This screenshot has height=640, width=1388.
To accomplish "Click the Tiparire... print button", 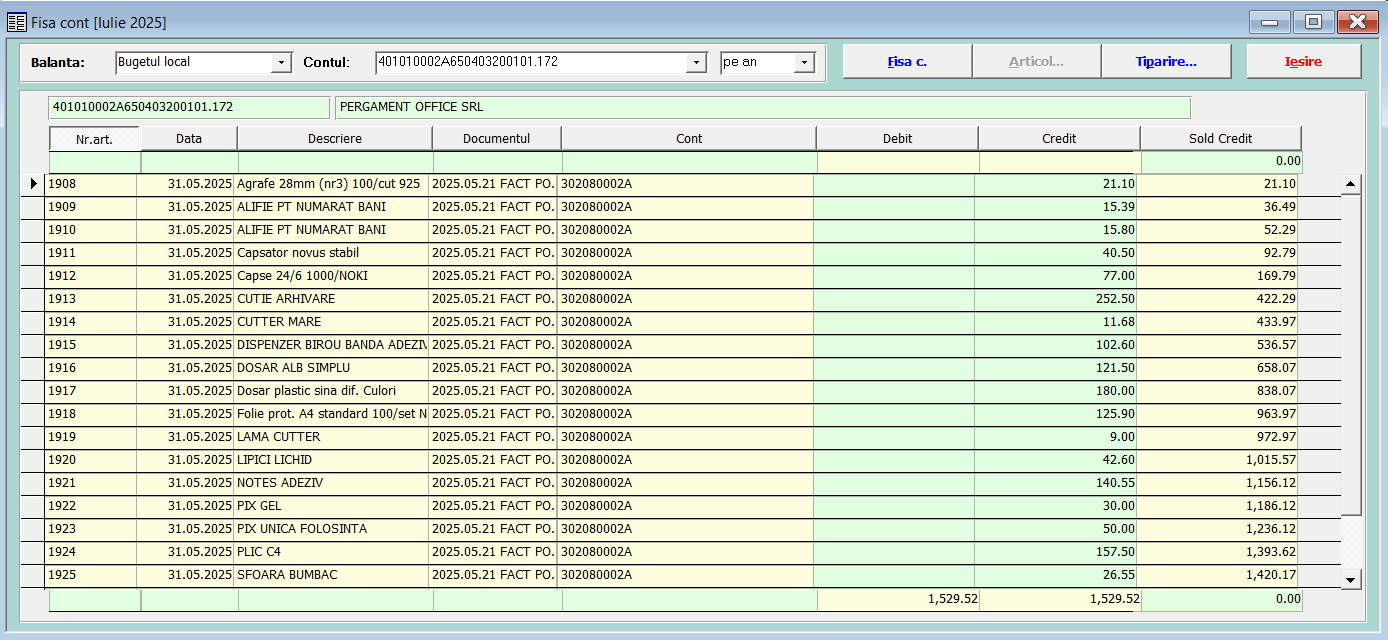I will click(x=1166, y=62).
